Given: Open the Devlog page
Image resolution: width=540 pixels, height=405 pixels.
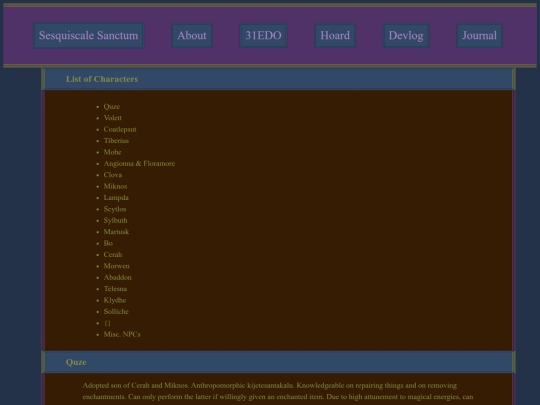Looking at the screenshot, I should (406, 35).
